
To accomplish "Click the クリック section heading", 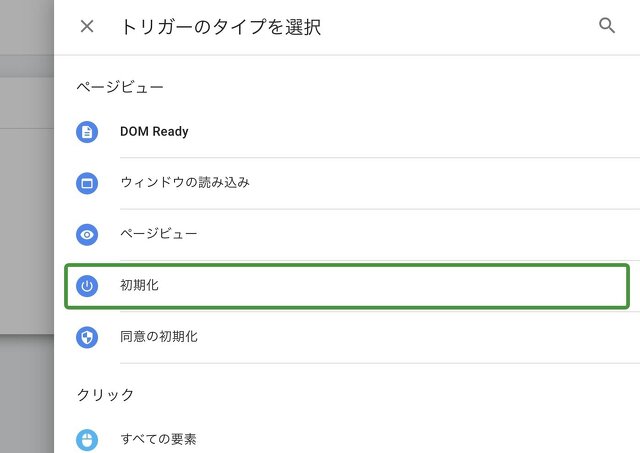I will click(x=105, y=395).
